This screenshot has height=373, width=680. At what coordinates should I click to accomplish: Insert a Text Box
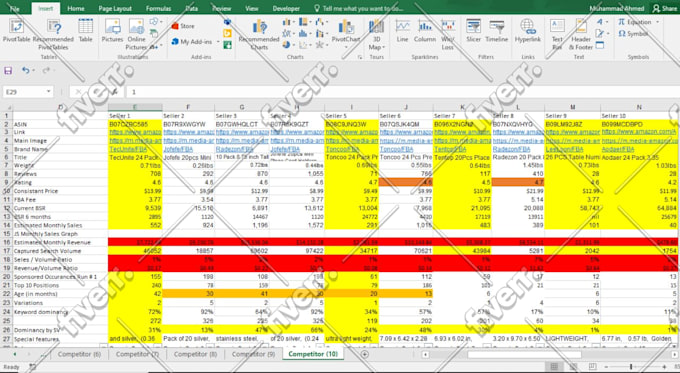point(557,35)
